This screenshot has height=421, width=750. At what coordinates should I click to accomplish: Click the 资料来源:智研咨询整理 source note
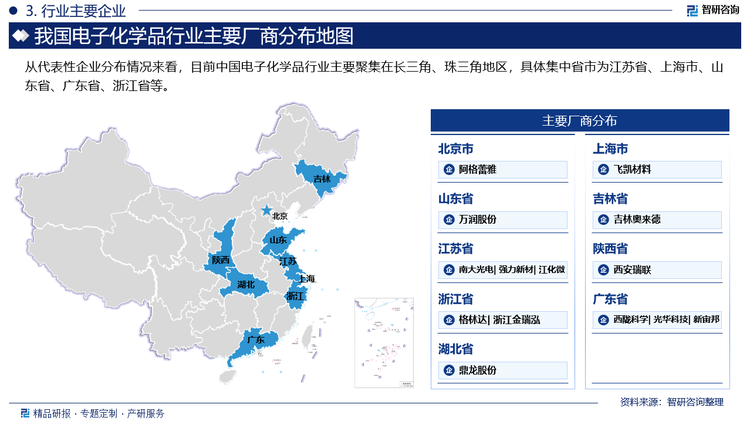pos(672,402)
